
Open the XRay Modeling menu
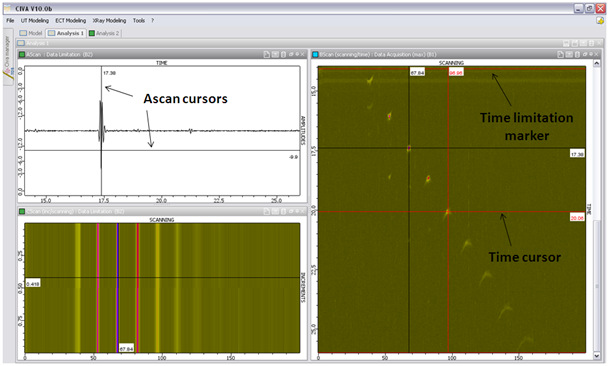(x=109, y=21)
